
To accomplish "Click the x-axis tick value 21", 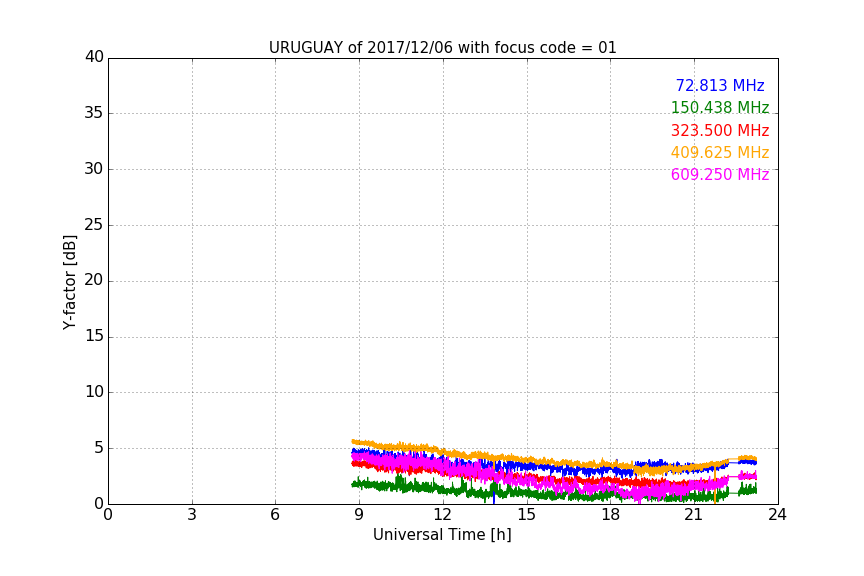I will coord(694,515).
